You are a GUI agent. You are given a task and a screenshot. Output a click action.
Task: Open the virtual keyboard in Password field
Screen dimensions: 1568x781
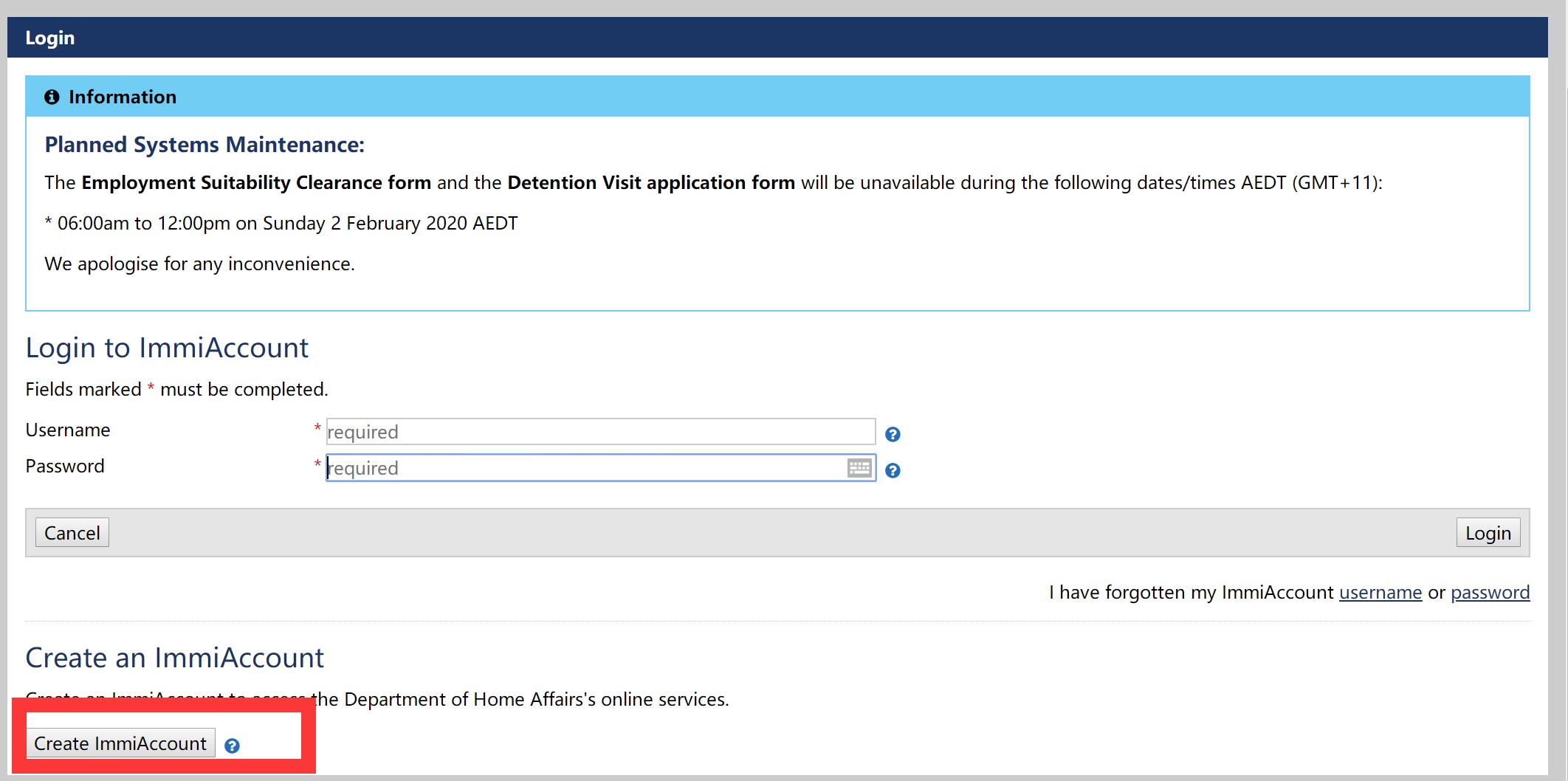(x=859, y=468)
